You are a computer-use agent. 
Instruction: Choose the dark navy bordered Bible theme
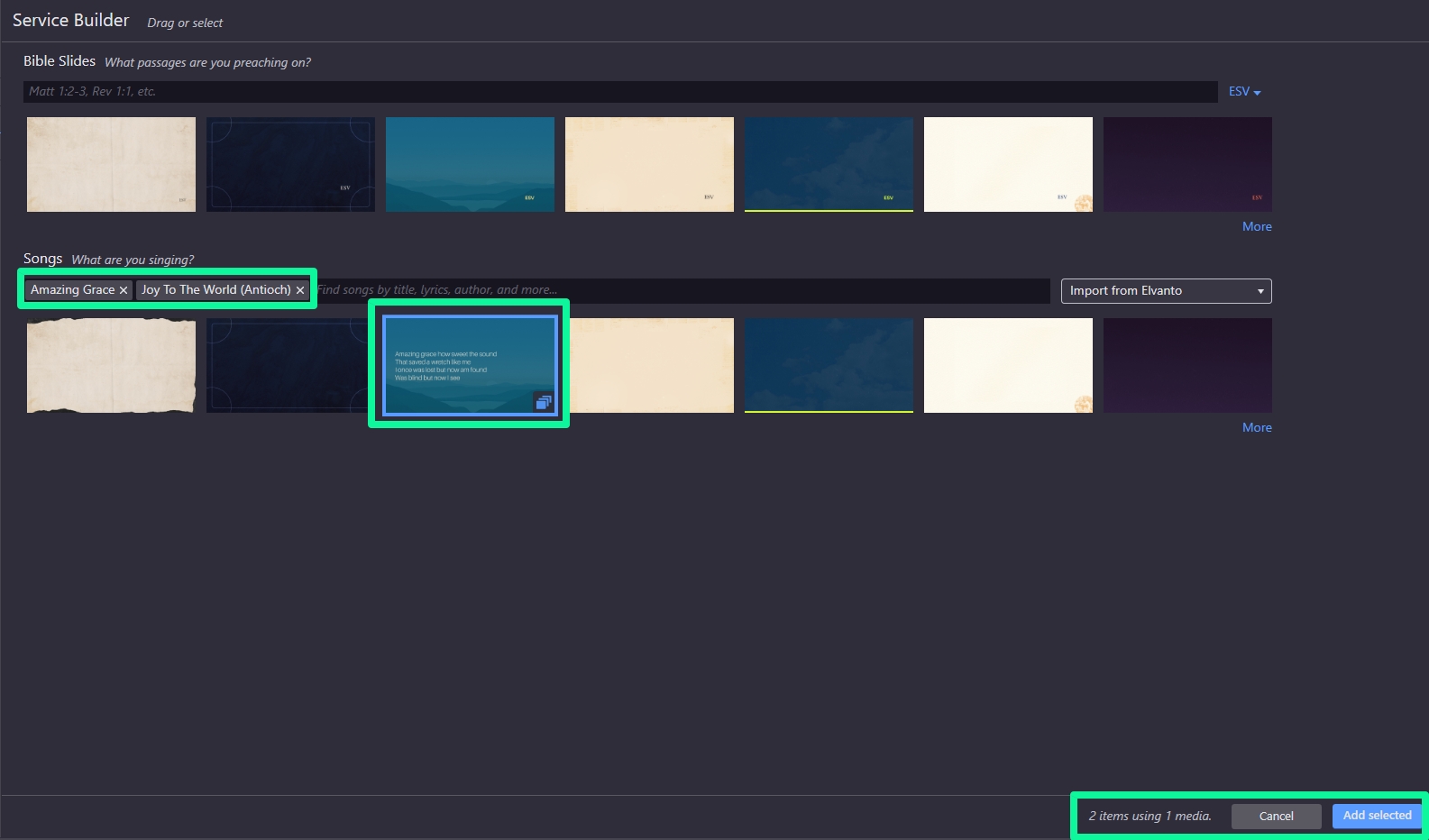(x=290, y=165)
